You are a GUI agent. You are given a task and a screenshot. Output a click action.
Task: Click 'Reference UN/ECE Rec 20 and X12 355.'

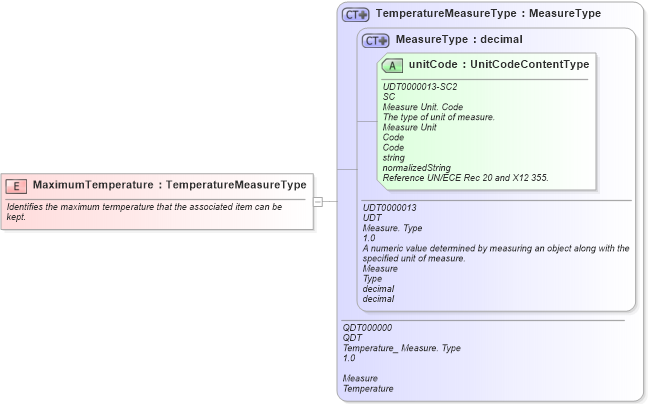point(465,178)
